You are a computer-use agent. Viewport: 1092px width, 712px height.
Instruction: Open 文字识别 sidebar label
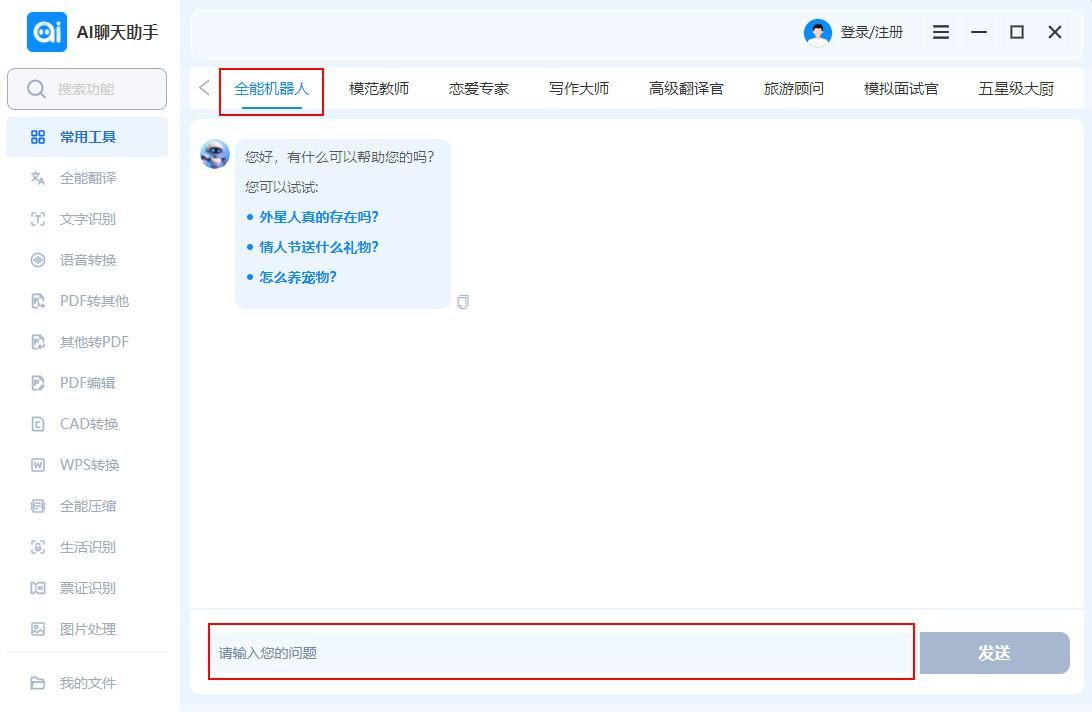88,219
